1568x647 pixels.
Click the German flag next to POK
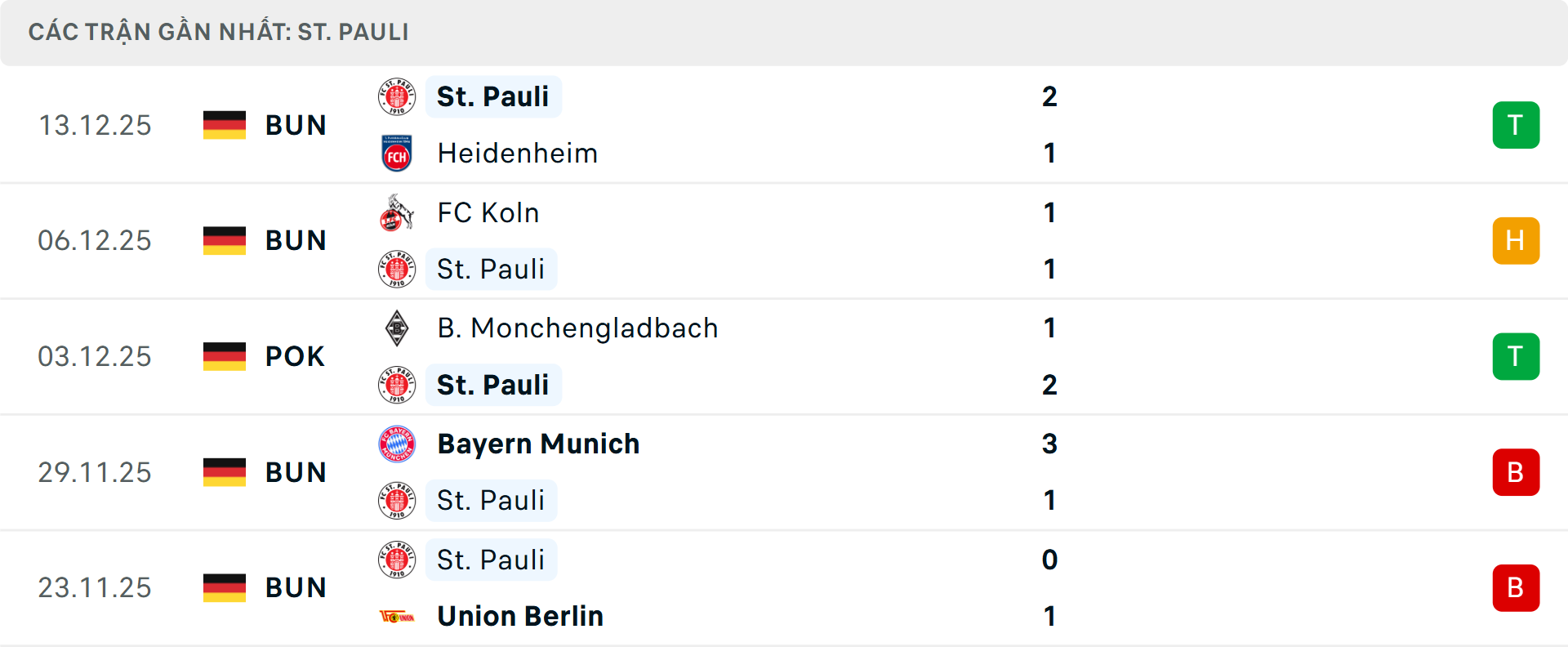224,355
